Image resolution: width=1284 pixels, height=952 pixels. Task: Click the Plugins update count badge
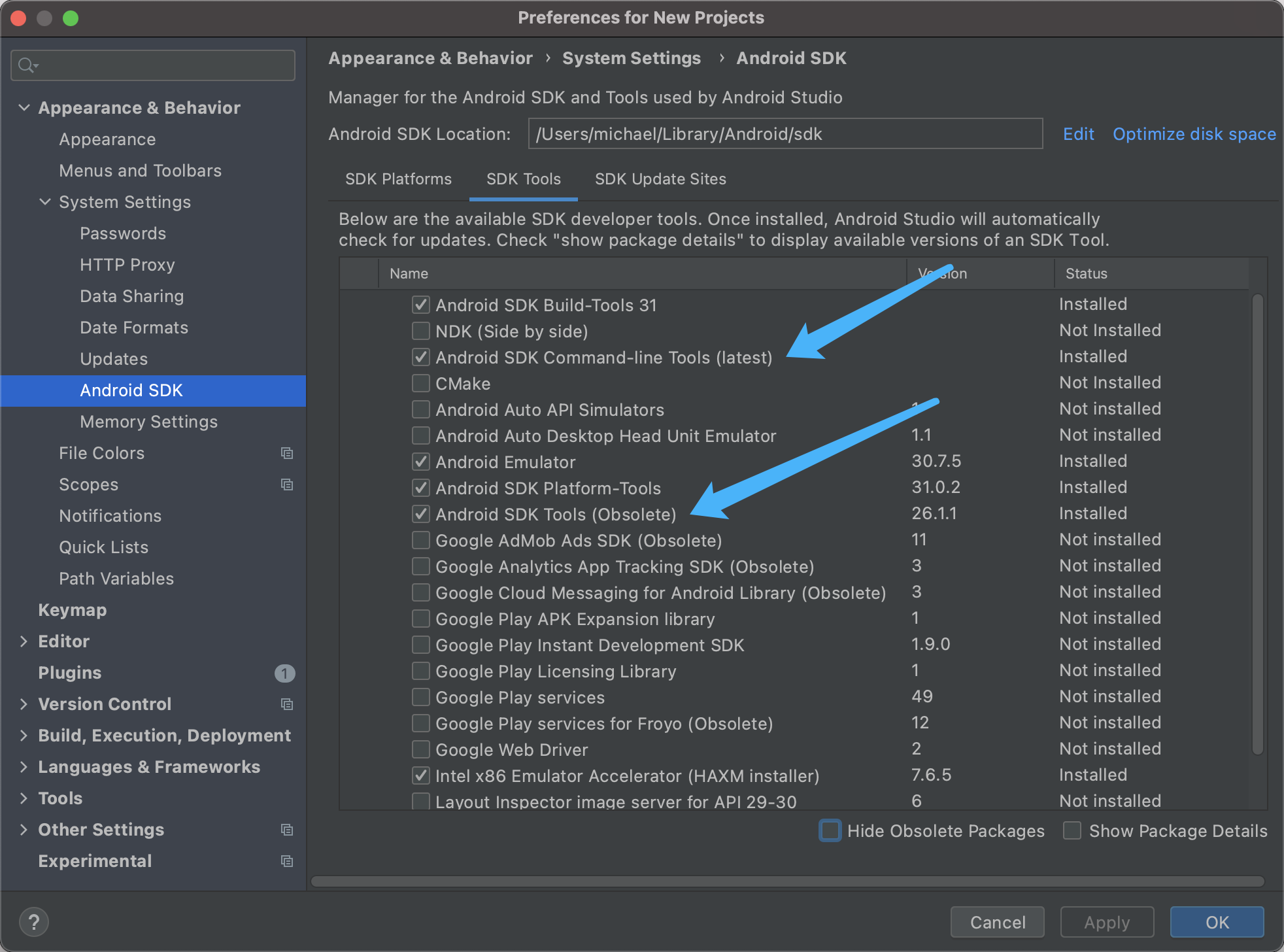click(x=284, y=673)
